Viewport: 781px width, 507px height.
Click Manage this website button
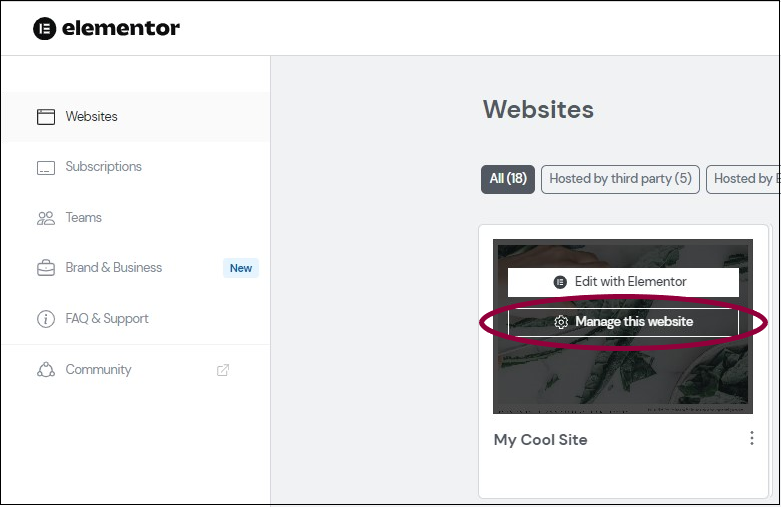tap(623, 322)
